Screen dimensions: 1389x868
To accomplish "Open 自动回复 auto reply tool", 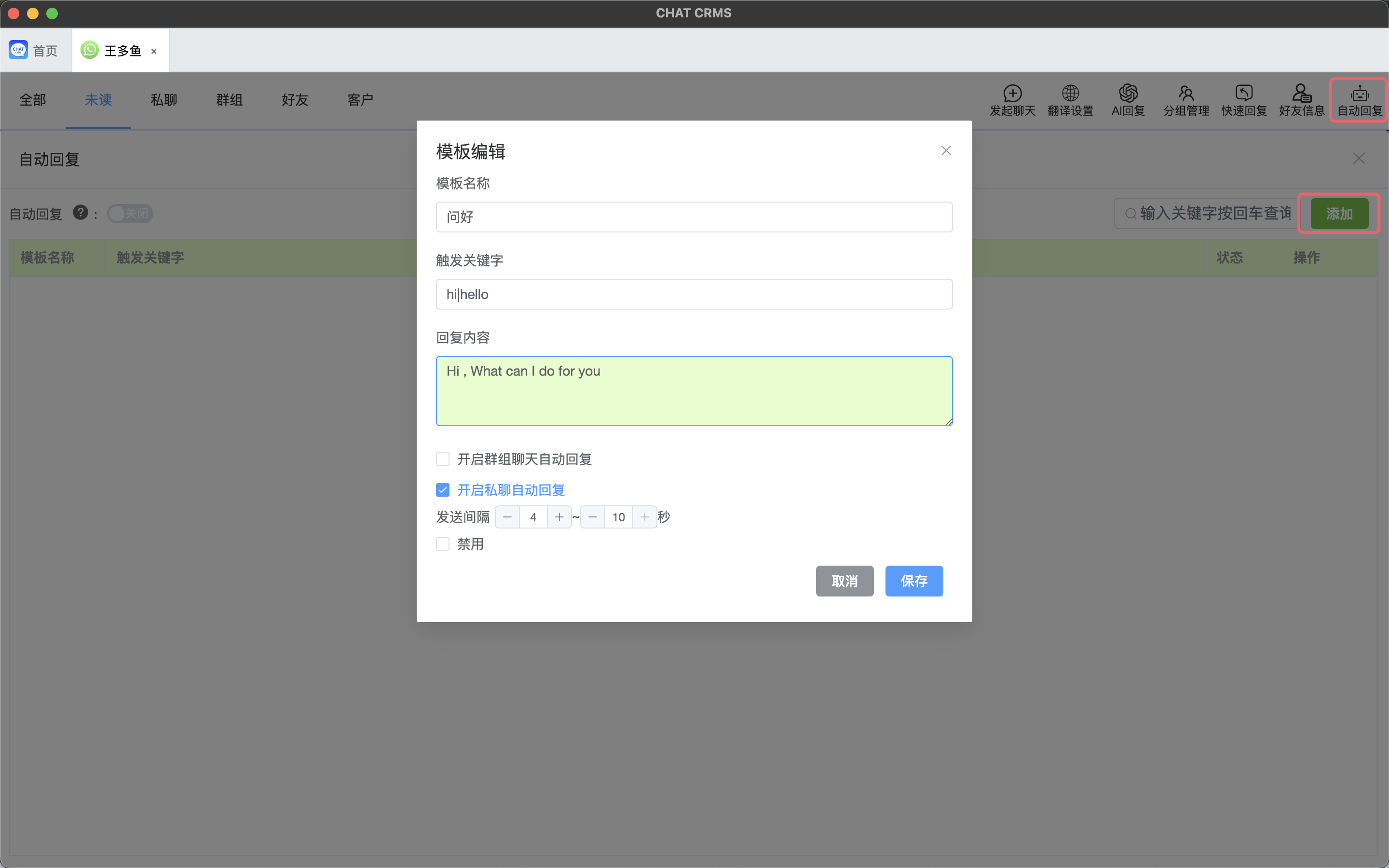I will click(x=1360, y=100).
